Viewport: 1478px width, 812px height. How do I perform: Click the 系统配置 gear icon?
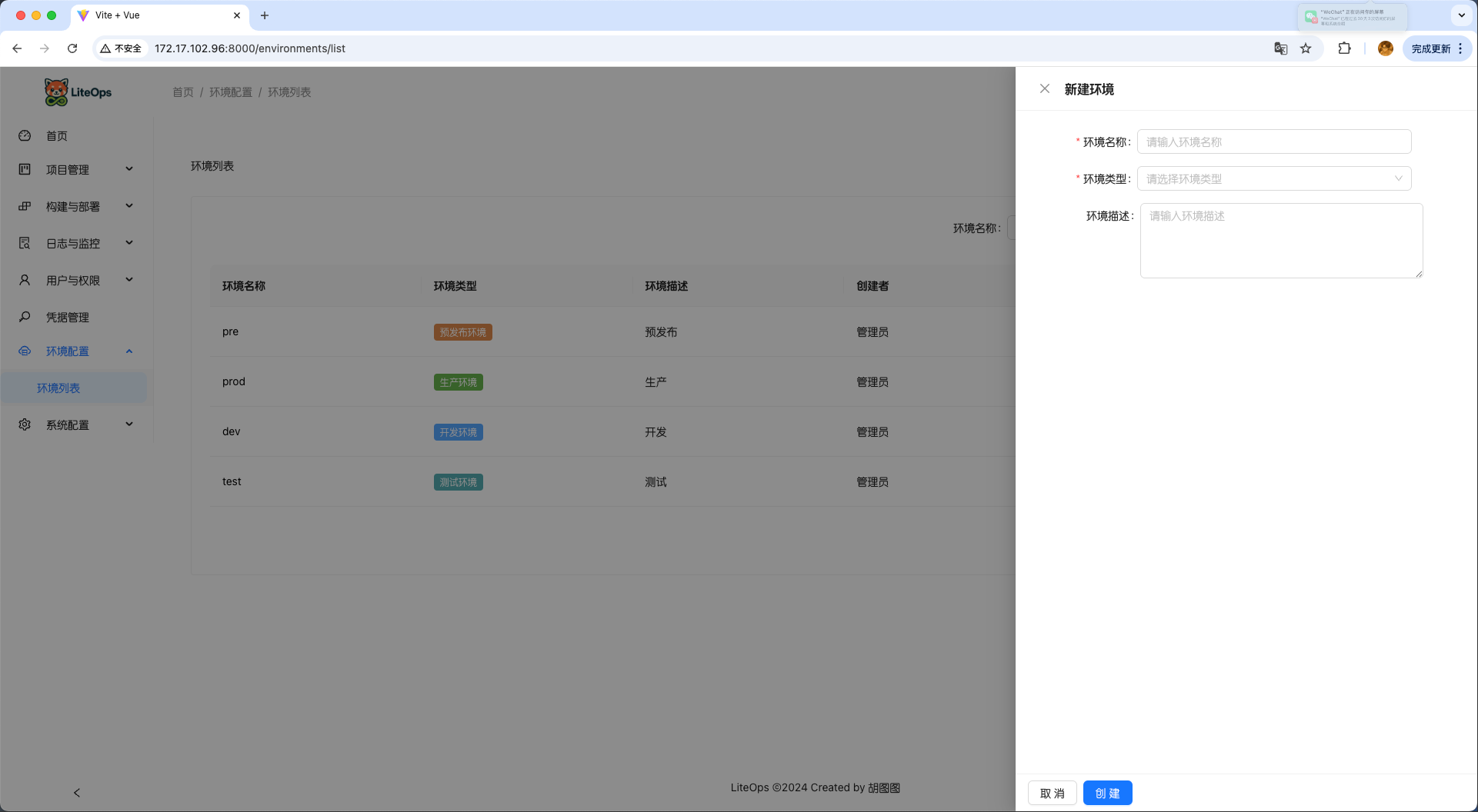[x=25, y=424]
